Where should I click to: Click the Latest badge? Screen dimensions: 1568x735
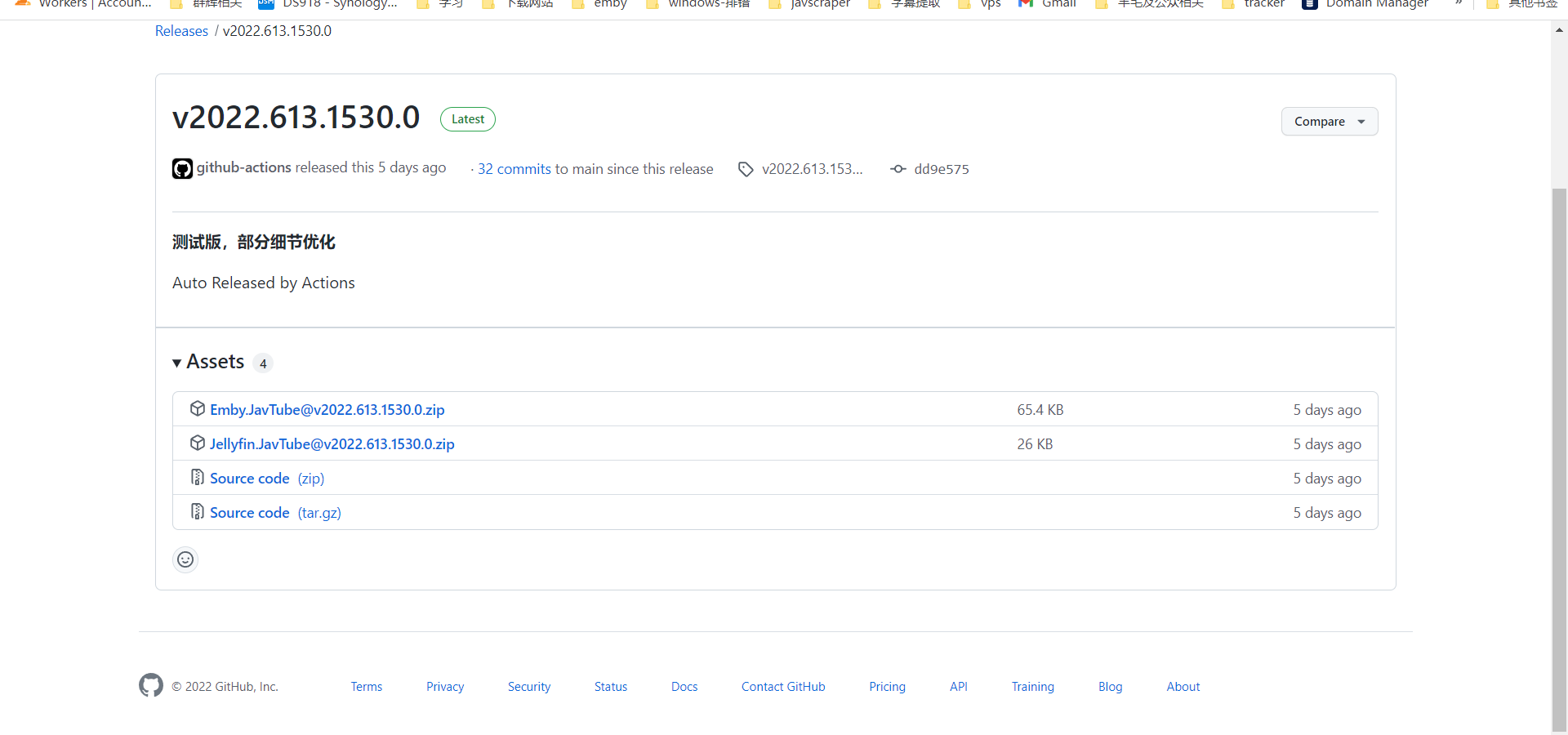[468, 119]
